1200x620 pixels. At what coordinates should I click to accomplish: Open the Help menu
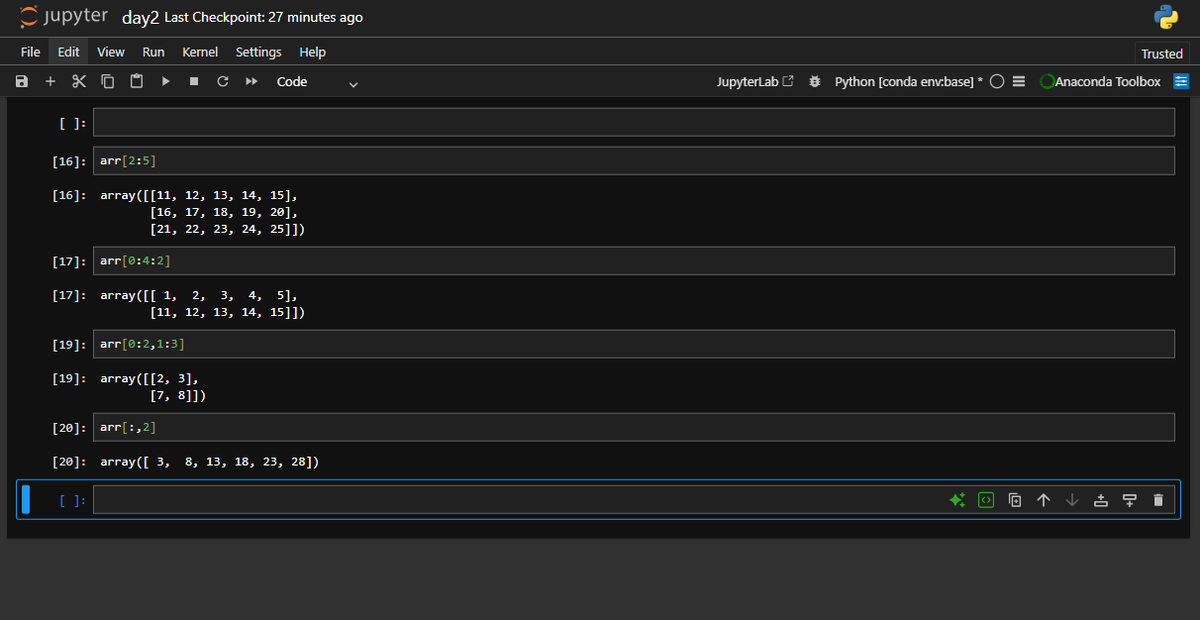(313, 52)
